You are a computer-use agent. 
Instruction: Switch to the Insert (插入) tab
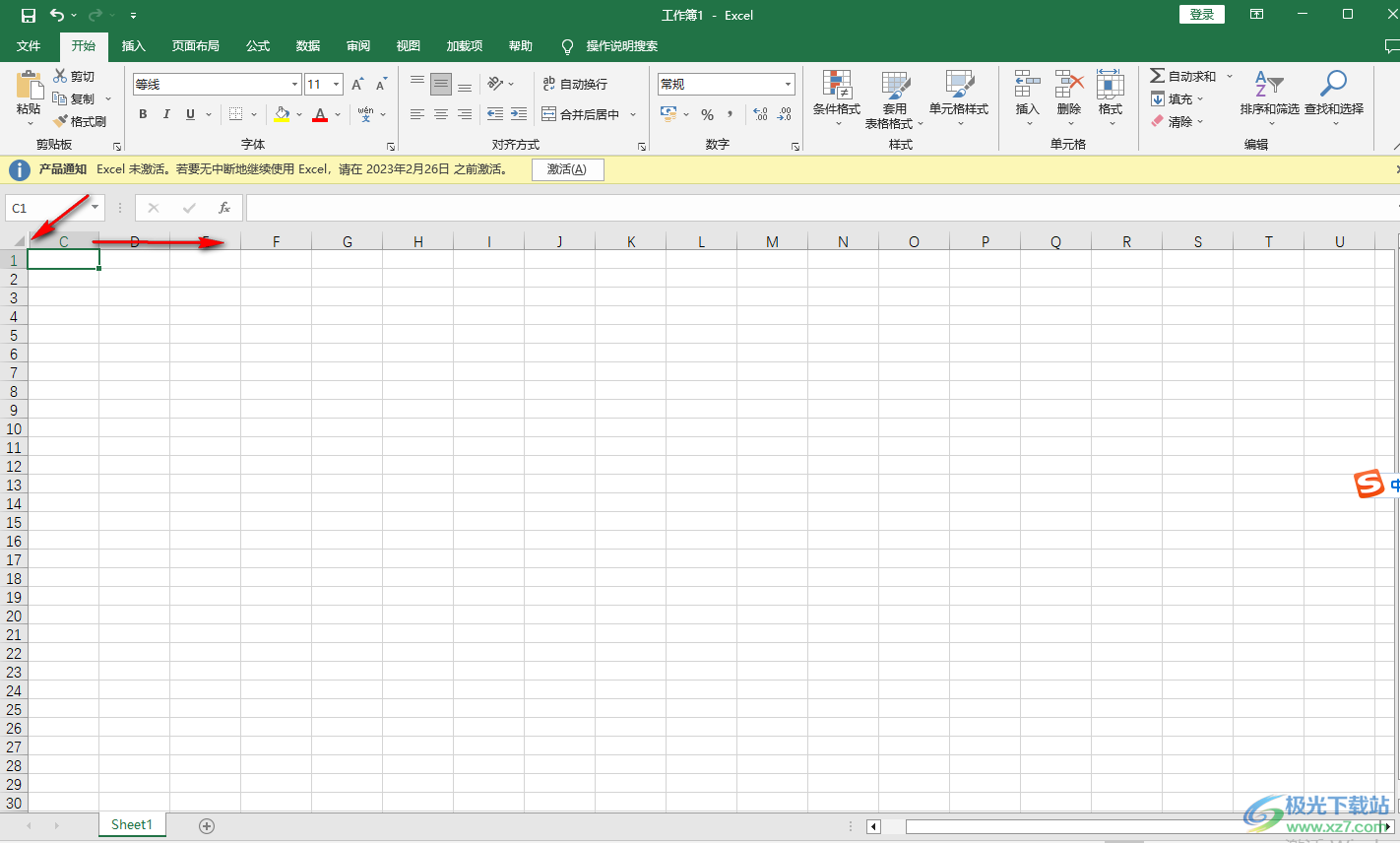tap(133, 46)
